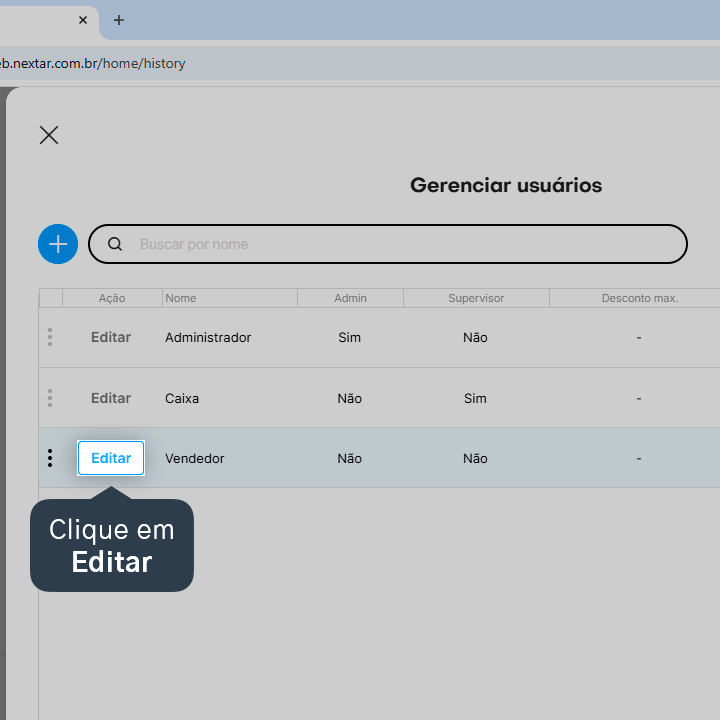
Task: Open the three-dot menu for Vendedor row
Action: tap(50, 458)
